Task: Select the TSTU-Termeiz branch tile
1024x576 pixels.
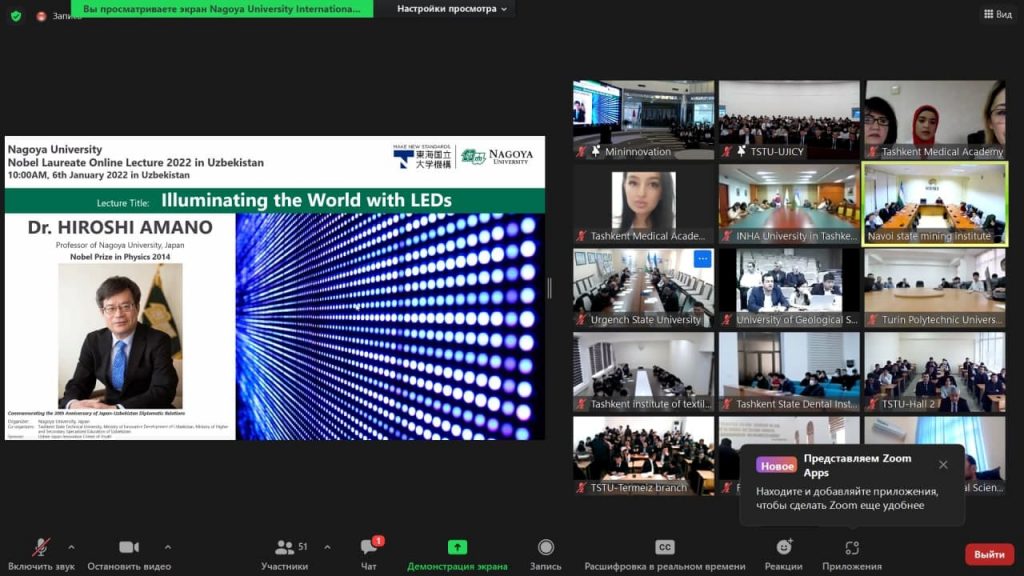Action: pos(643,456)
